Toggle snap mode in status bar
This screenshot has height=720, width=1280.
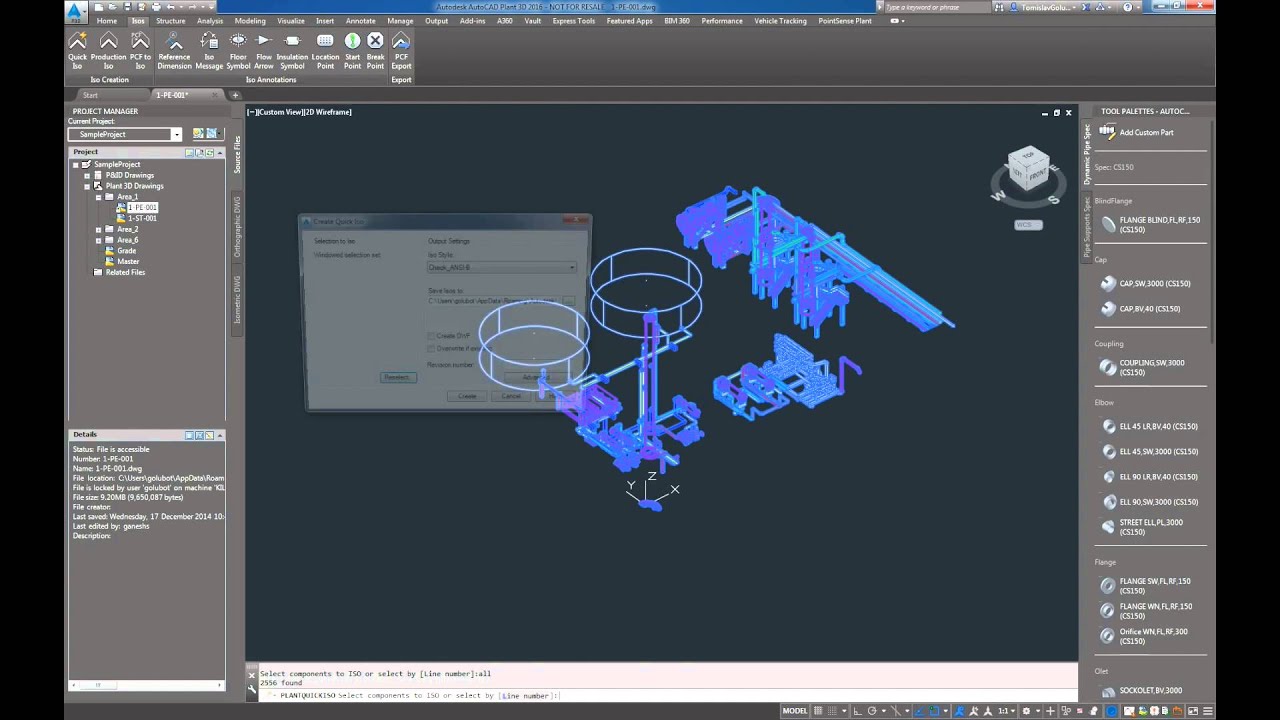[x=832, y=711]
